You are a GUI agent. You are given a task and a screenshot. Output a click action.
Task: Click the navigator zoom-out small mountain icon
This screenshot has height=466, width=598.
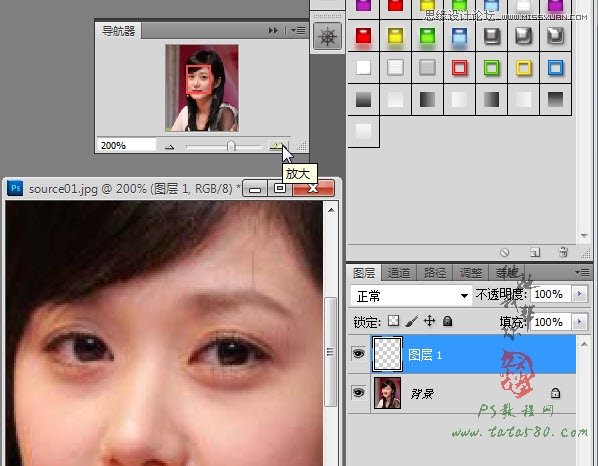pyautogui.click(x=169, y=147)
